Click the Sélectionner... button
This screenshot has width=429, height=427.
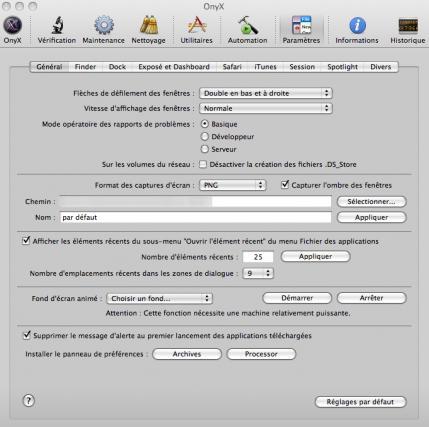click(372, 202)
